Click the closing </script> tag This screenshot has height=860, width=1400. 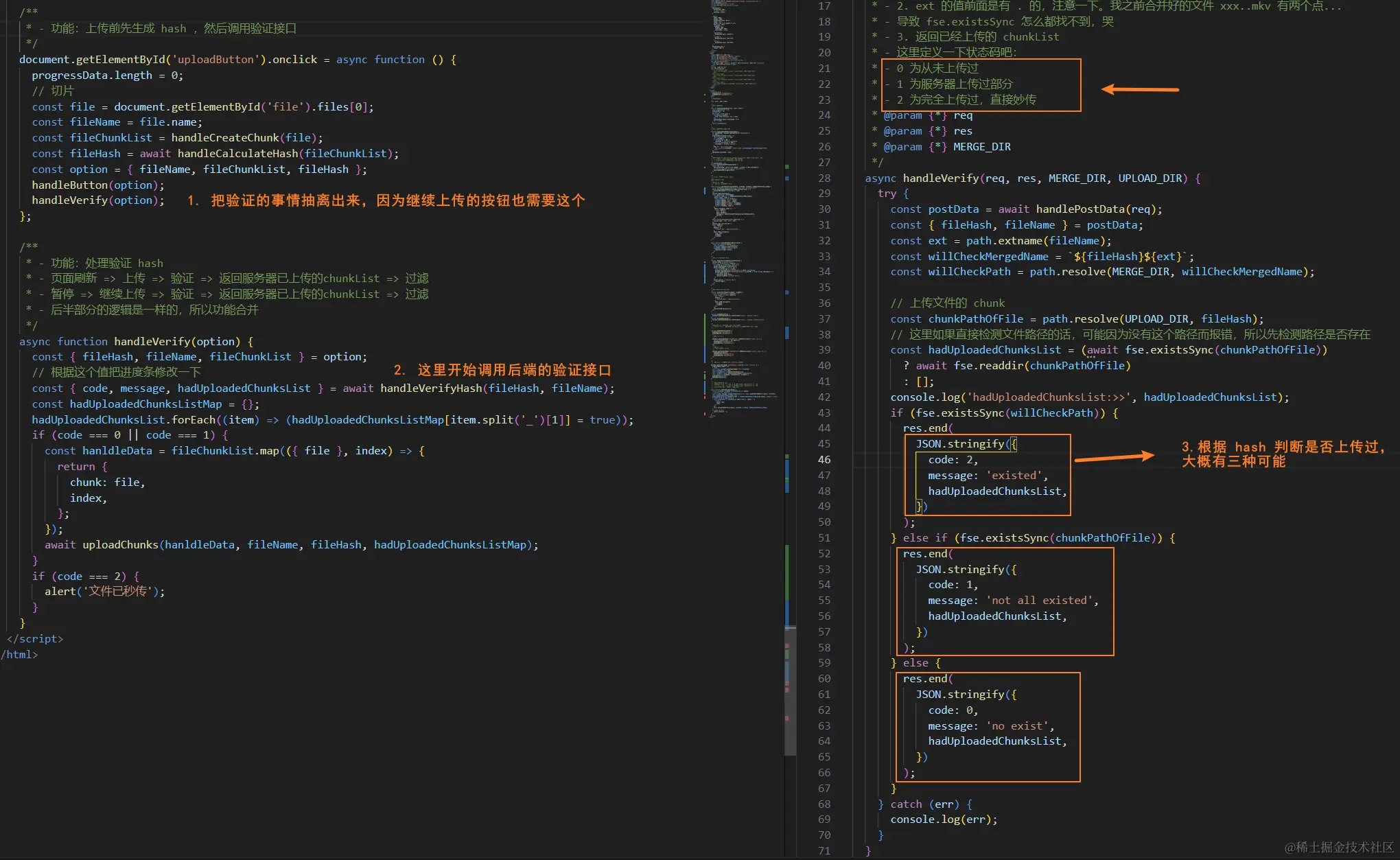(x=34, y=639)
